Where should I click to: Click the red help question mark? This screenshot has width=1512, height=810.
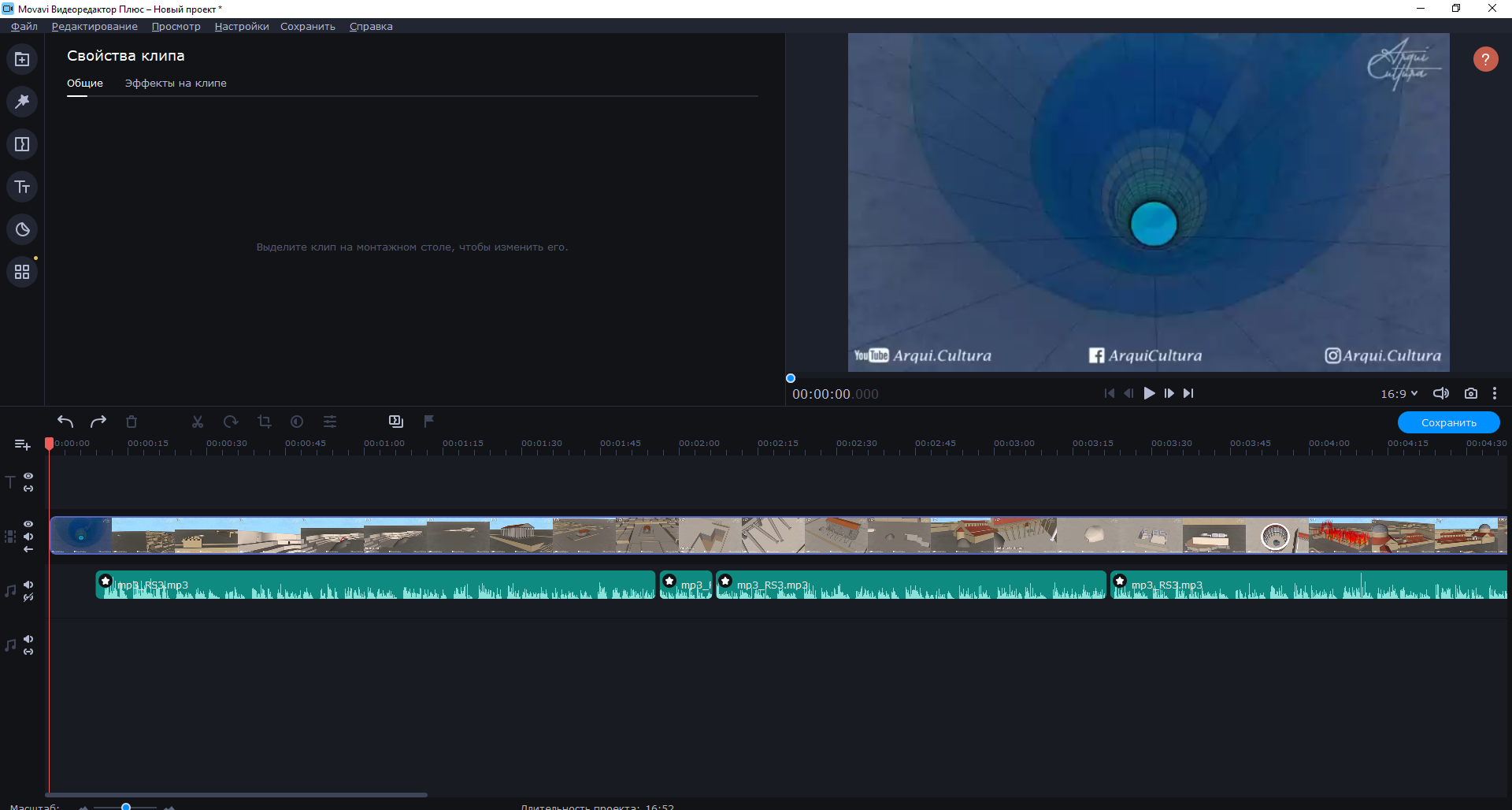[x=1485, y=59]
